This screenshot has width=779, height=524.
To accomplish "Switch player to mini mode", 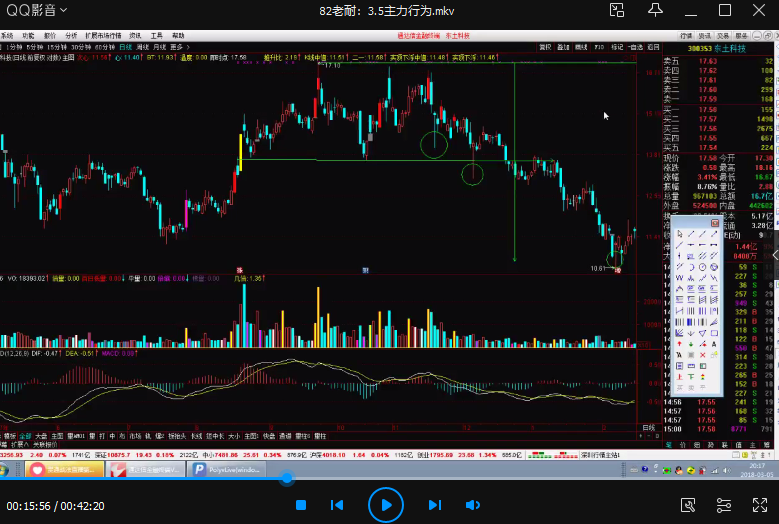I will click(x=621, y=11).
